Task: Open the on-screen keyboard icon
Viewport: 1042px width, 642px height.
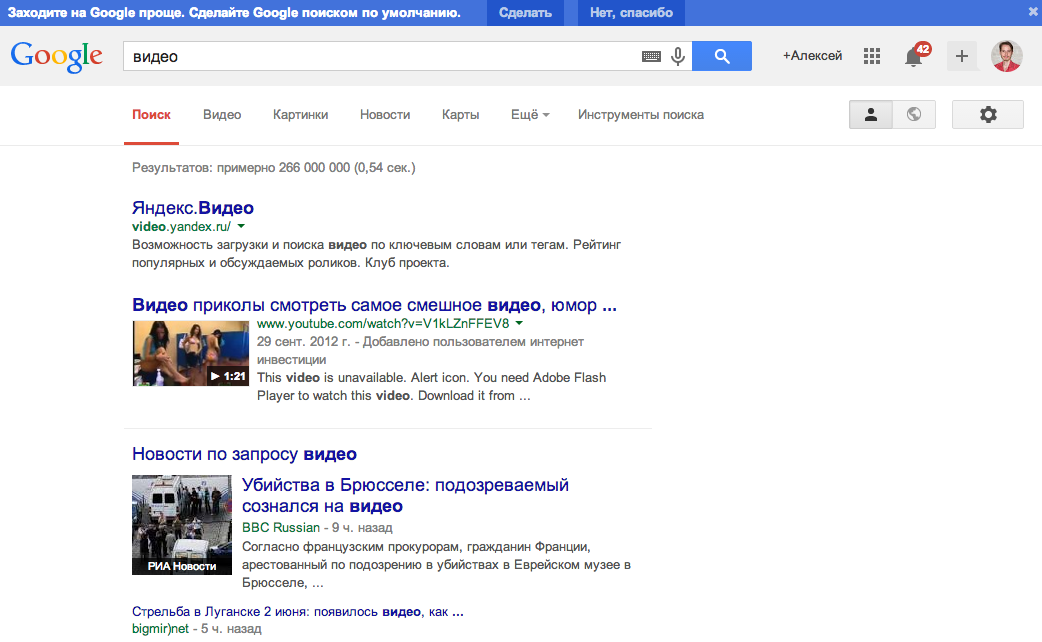Action: [651, 56]
